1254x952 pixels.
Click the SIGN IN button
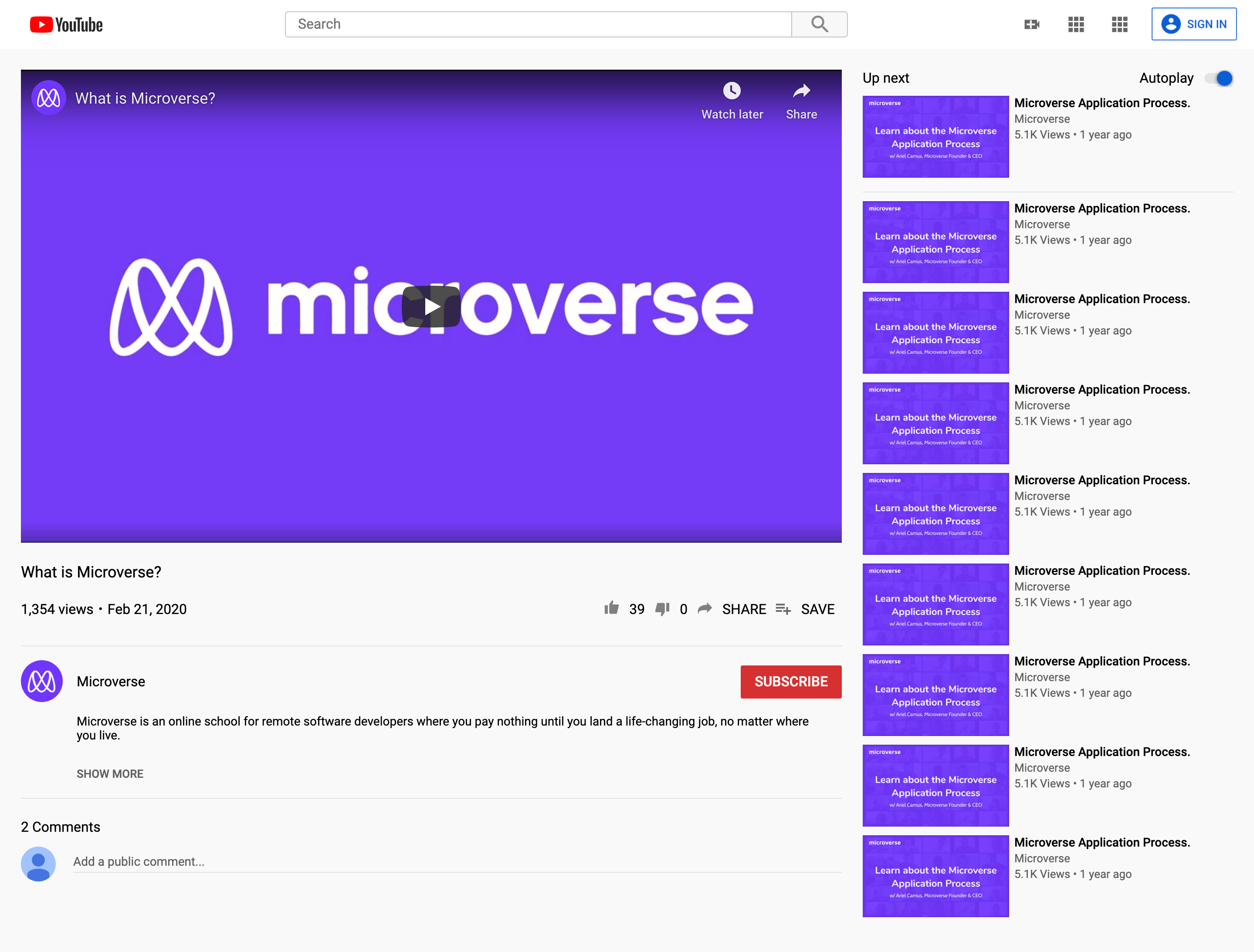click(x=1193, y=24)
